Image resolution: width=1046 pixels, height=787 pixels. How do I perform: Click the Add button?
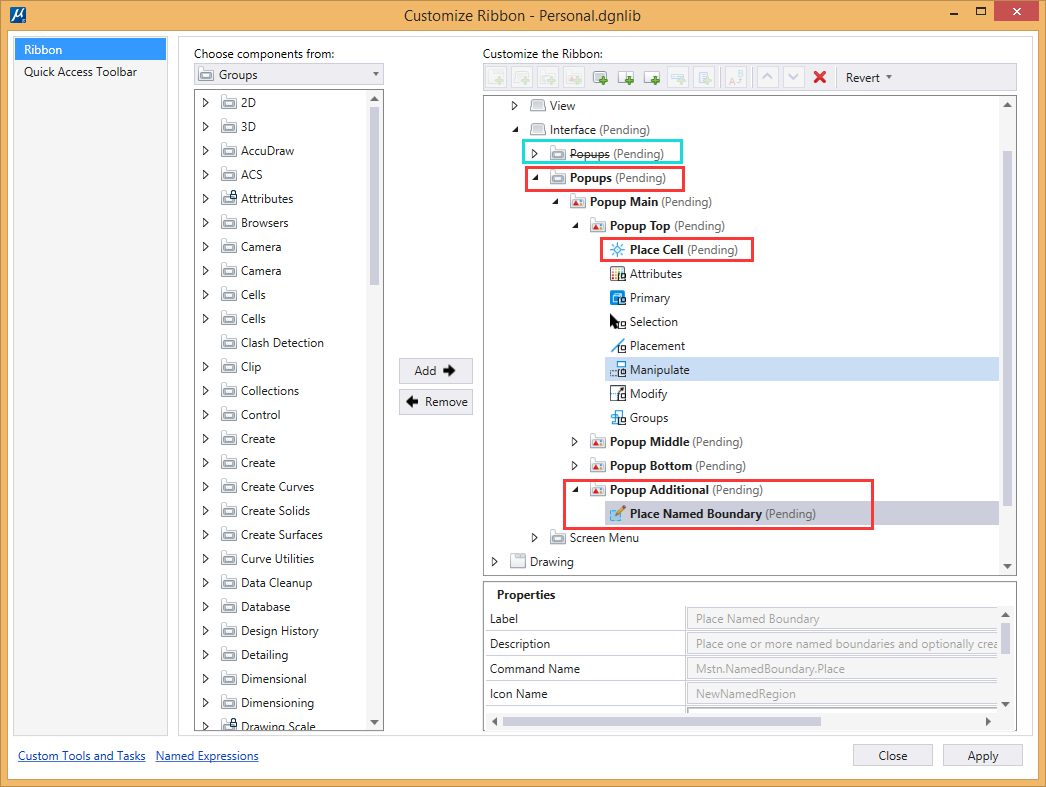[x=436, y=371]
